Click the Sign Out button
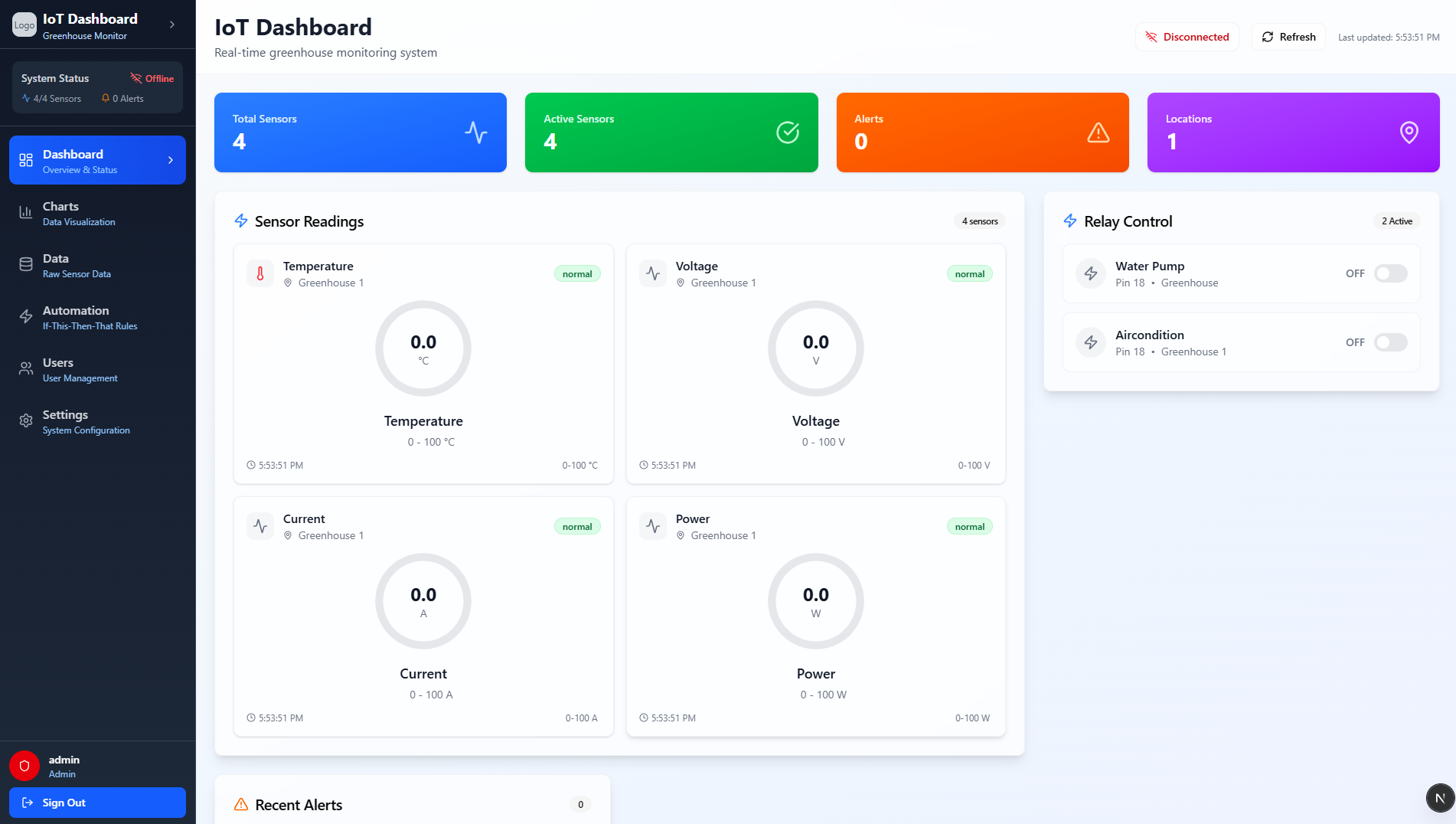 pyautogui.click(x=97, y=802)
